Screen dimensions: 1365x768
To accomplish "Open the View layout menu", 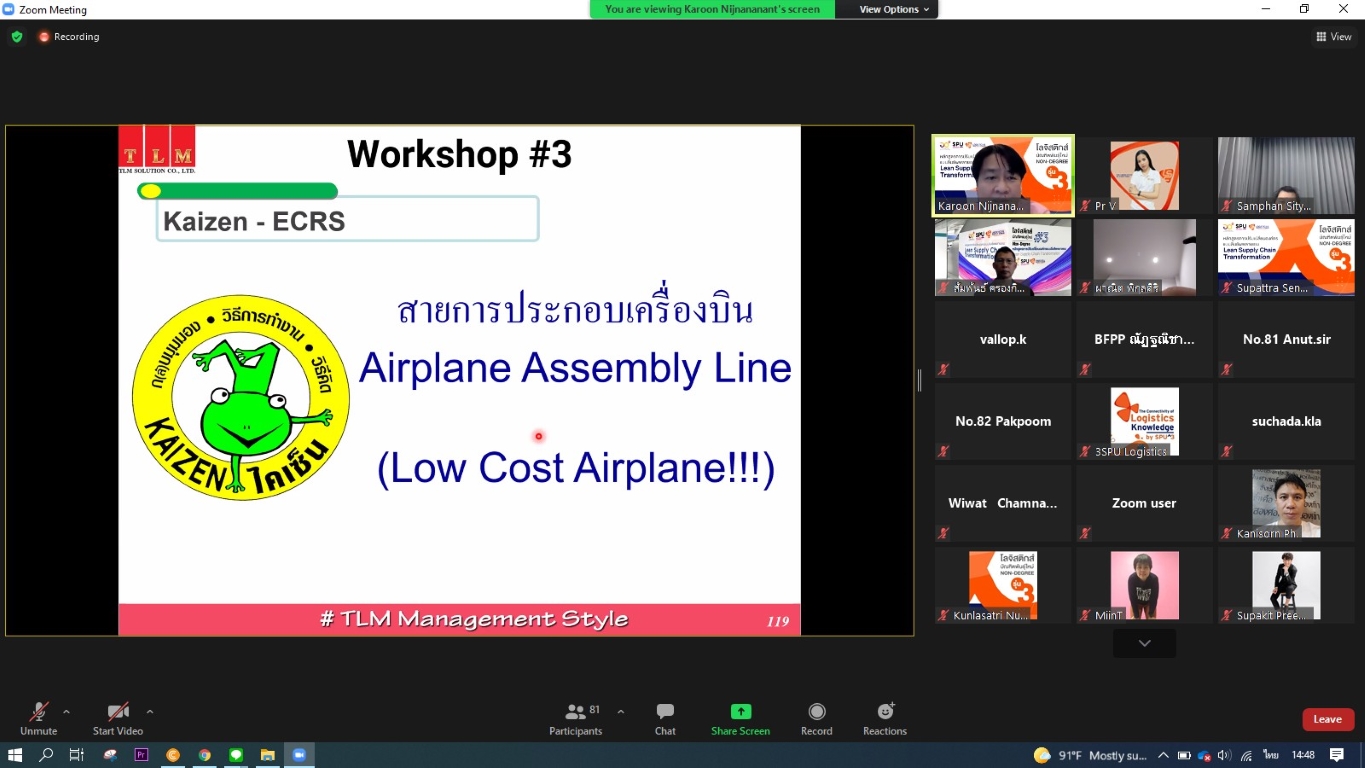I will click(1335, 37).
